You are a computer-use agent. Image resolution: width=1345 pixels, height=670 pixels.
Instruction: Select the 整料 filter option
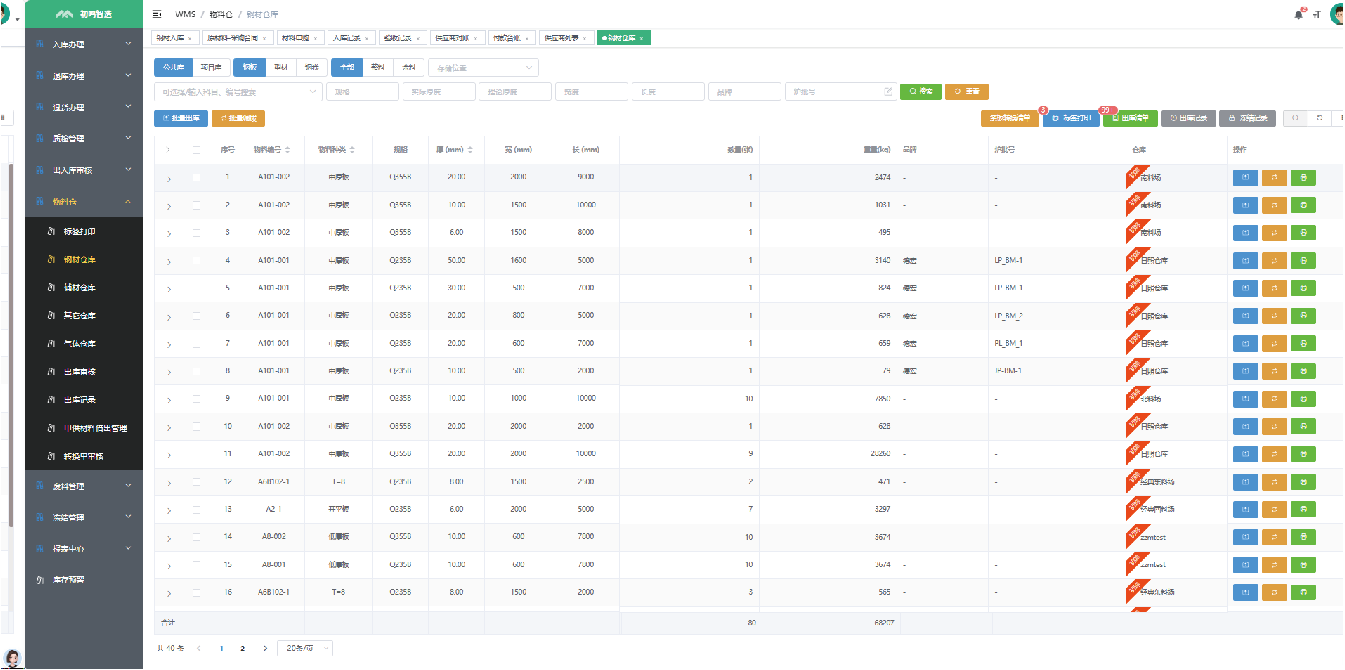pyautogui.click(x=376, y=67)
